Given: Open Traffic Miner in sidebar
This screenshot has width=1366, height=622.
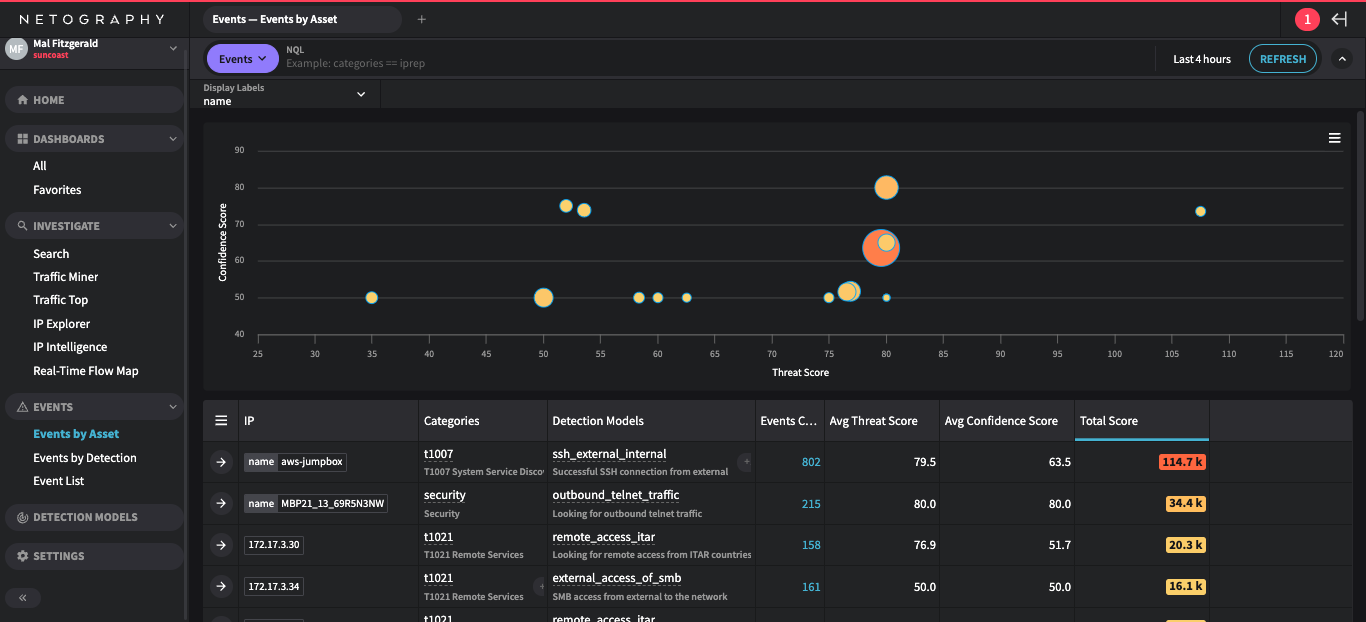Looking at the screenshot, I should pyautogui.click(x=66, y=277).
